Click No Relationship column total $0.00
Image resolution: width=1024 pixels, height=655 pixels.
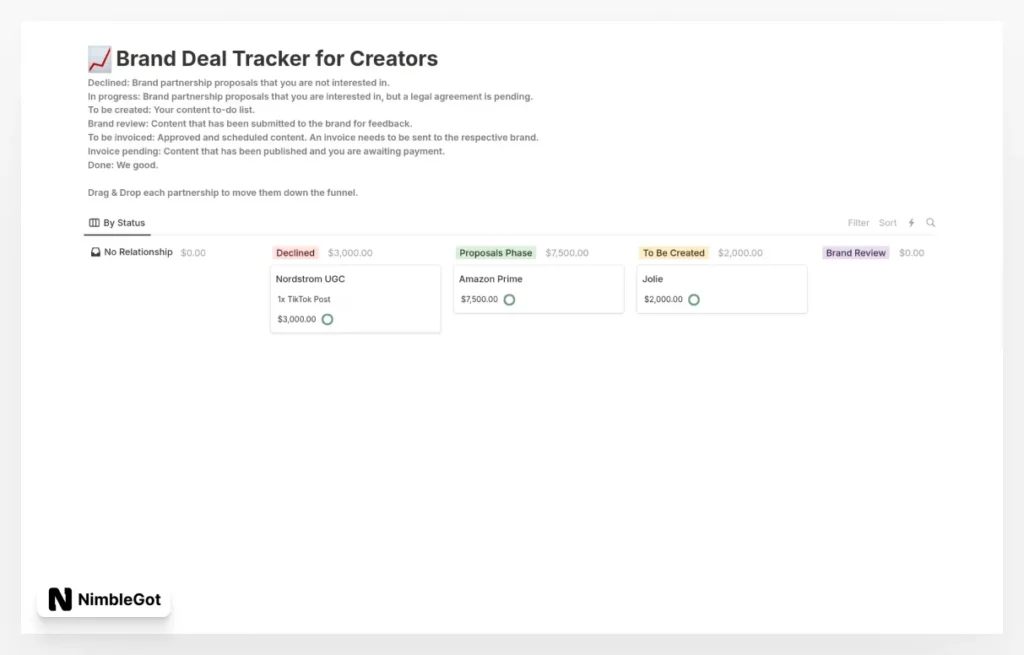click(193, 253)
